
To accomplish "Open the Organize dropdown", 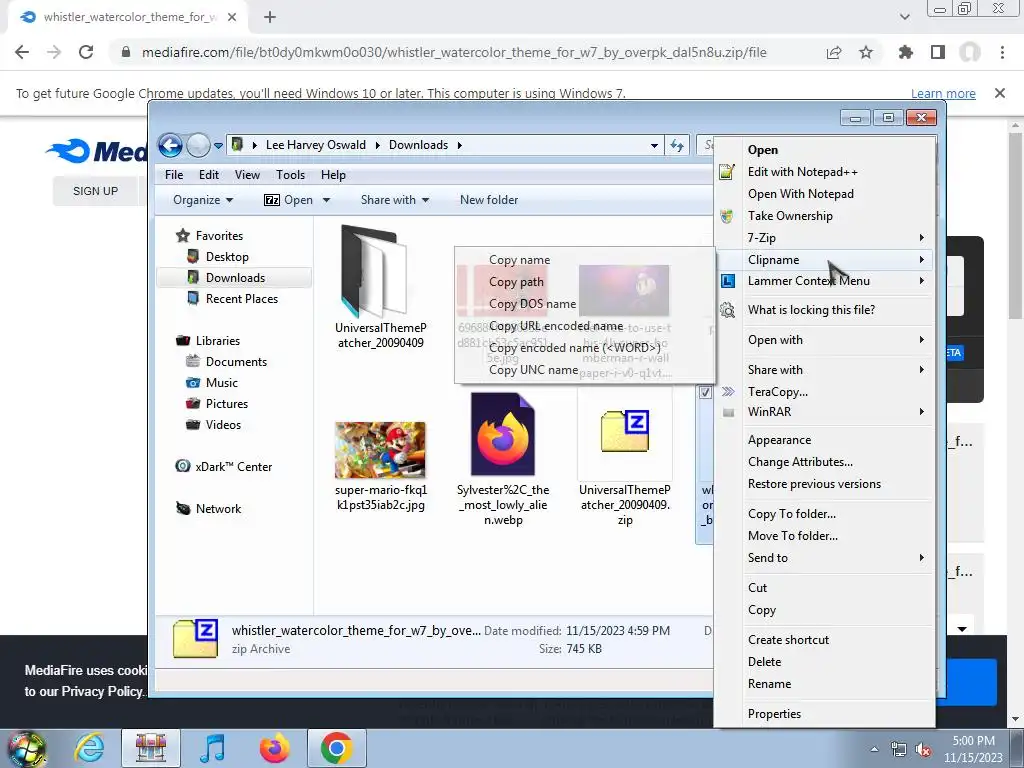I will (x=203, y=200).
